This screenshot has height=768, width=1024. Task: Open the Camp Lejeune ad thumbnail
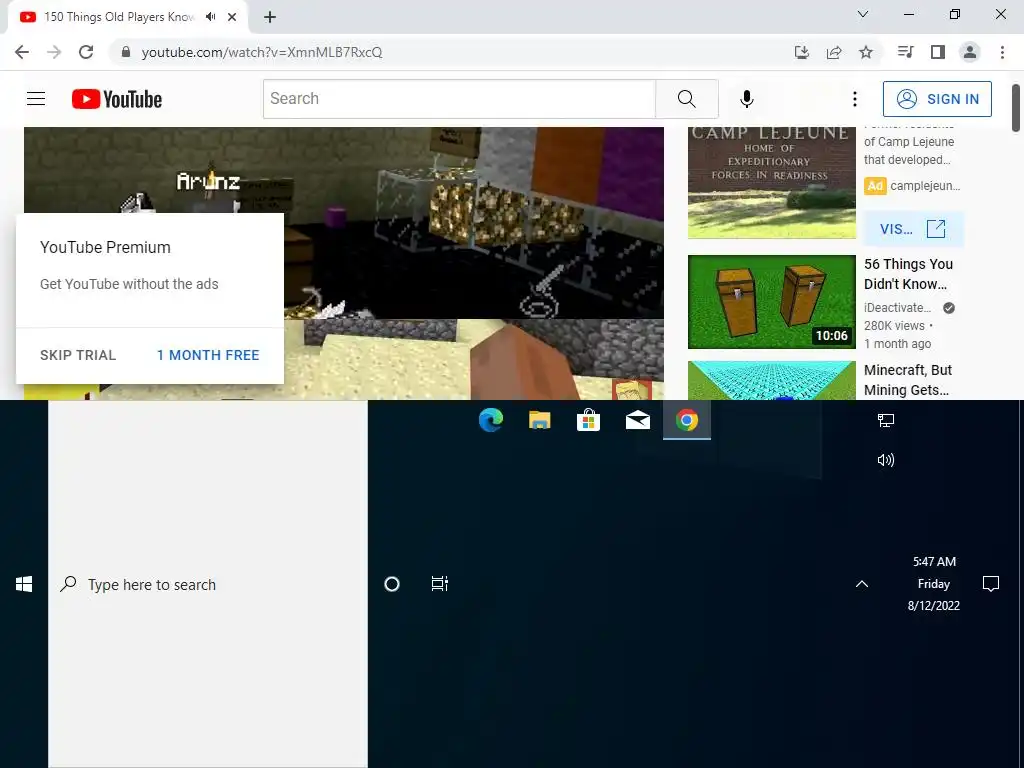[x=771, y=183]
